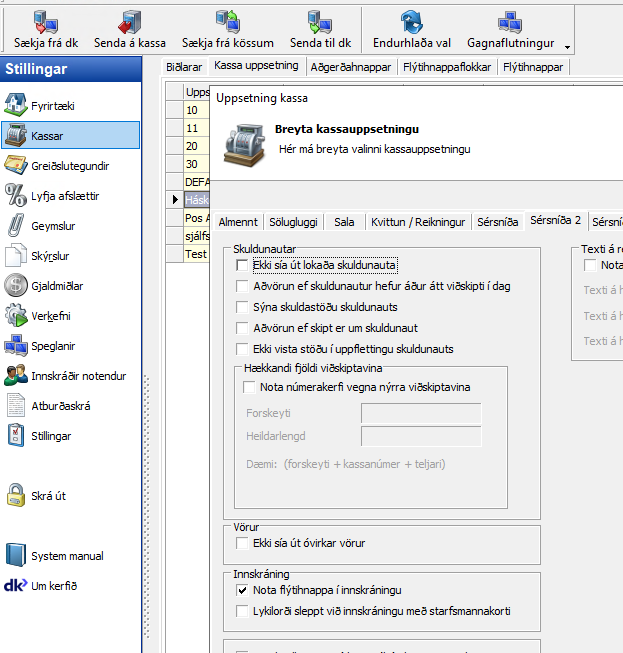Viewport: 623px width, 653px height.
Task: Open the Kvittun / Reikningur tab
Action: 418,222
